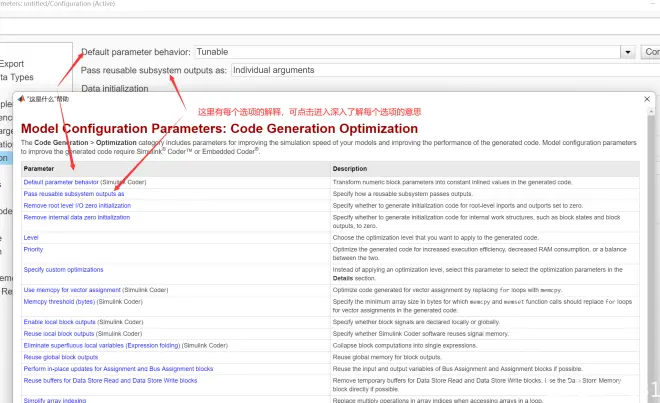Open the Default parameter behavior dropdown arrow
This screenshot has width=660, height=403.
(627, 52)
